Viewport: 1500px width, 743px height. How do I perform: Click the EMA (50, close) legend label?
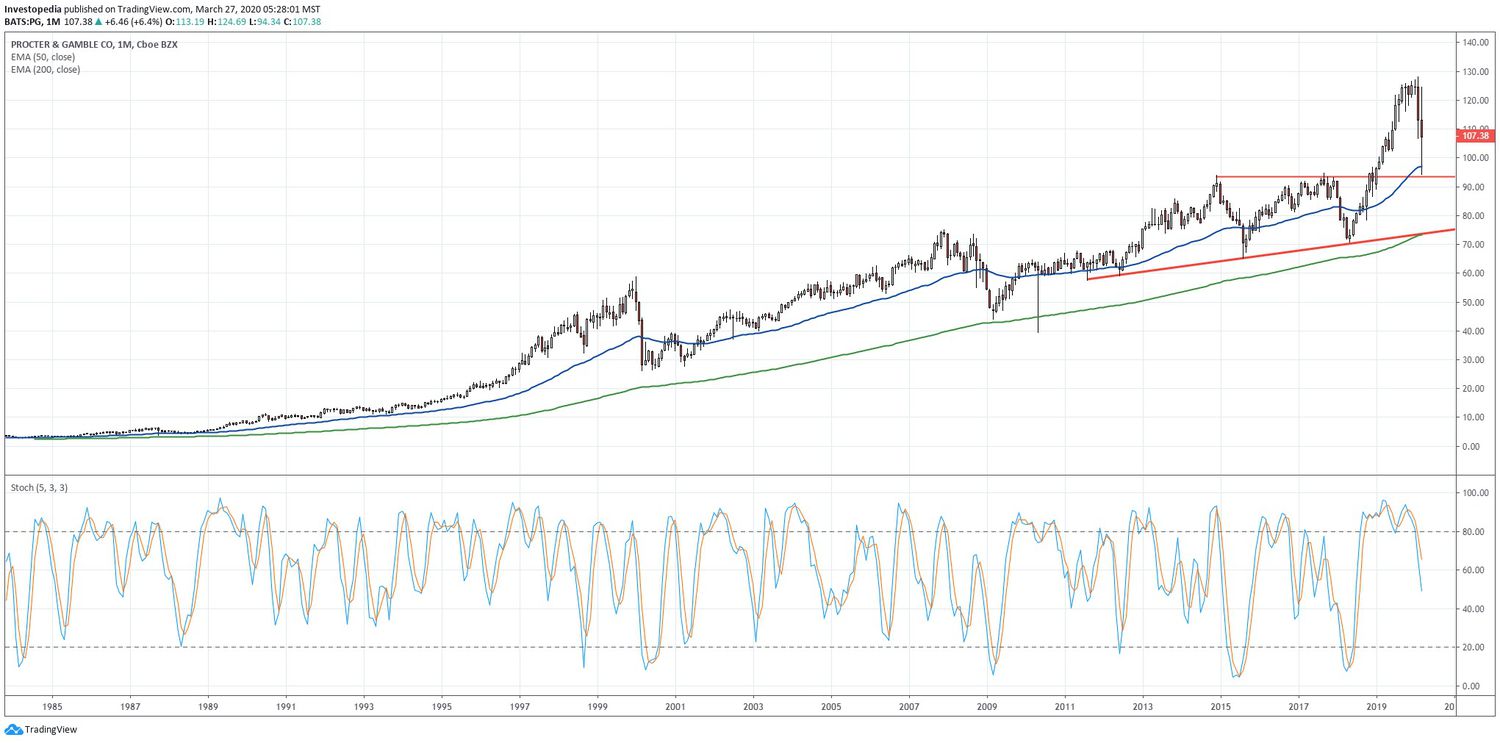(x=43, y=57)
